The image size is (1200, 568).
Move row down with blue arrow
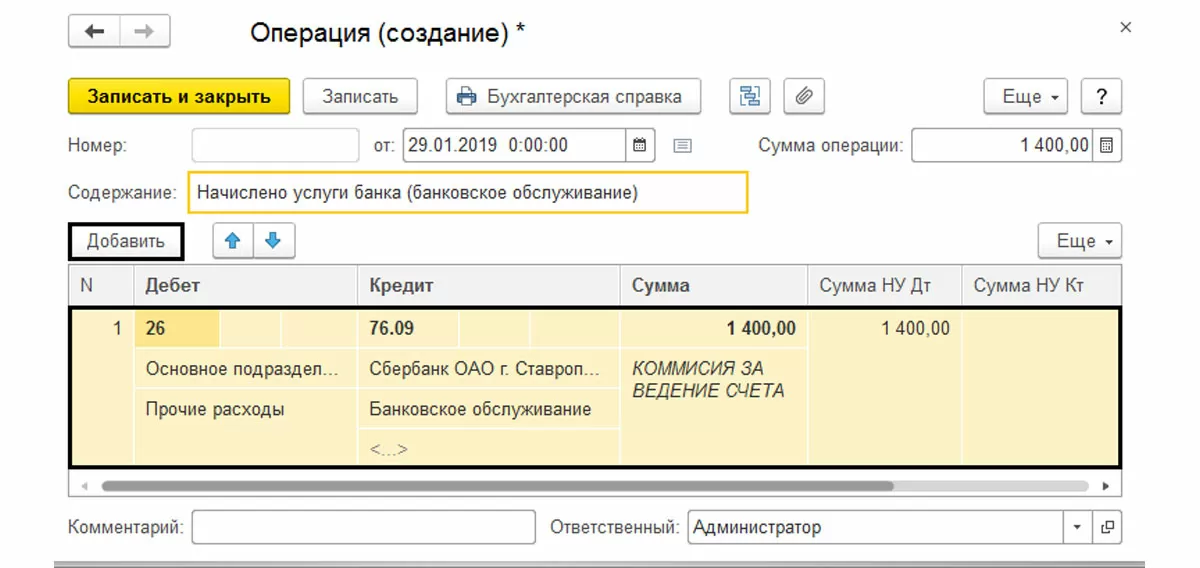pos(274,241)
